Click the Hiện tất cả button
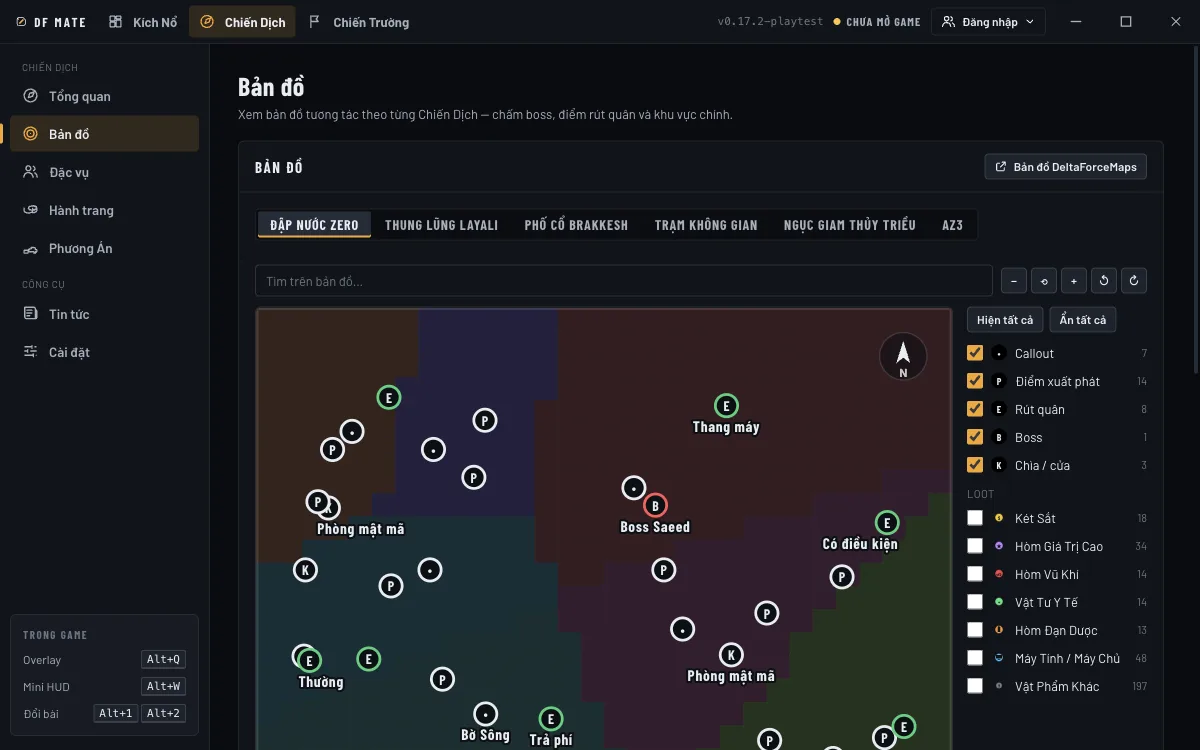This screenshot has width=1200, height=750. (1005, 320)
